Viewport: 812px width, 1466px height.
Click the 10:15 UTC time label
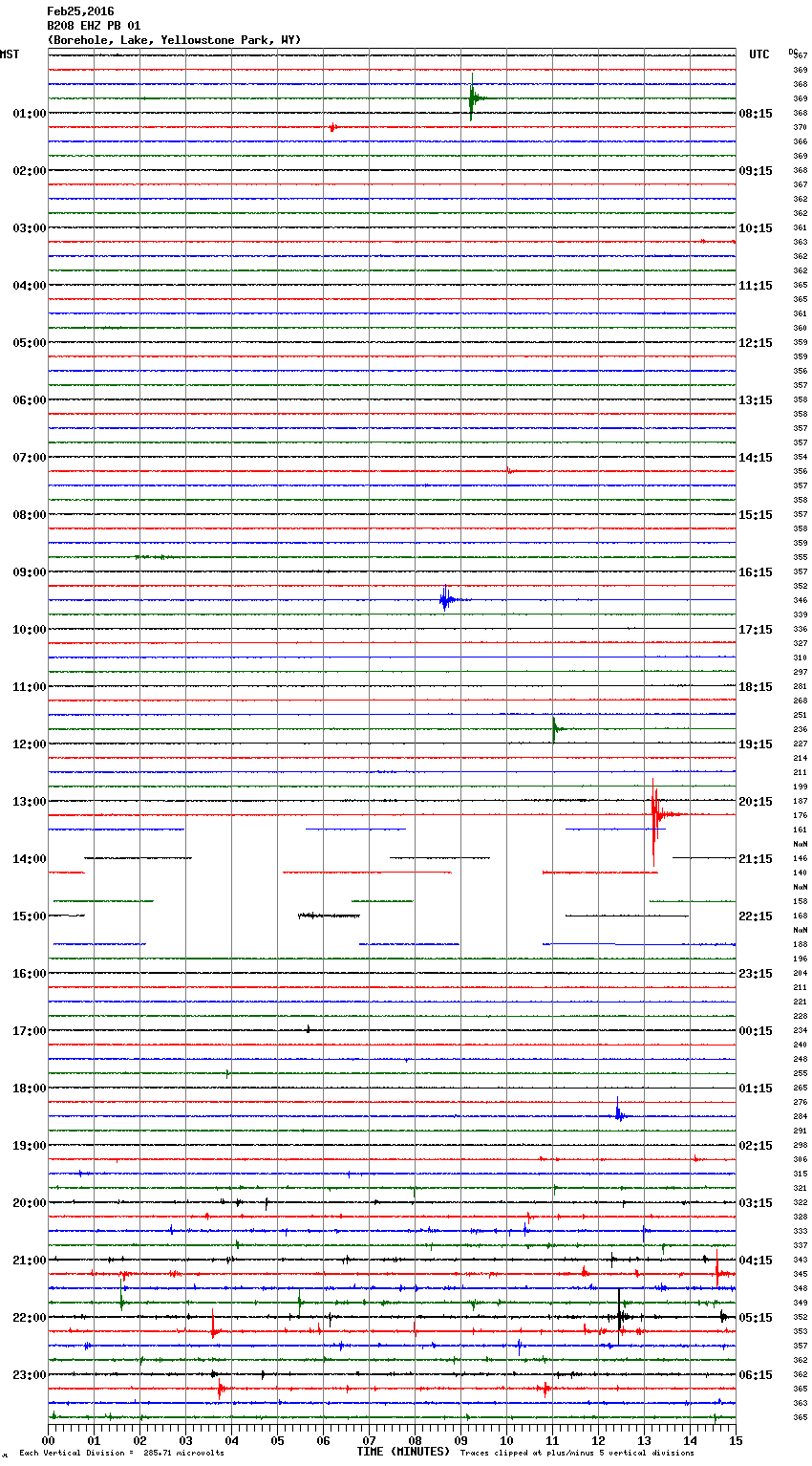pos(756,228)
